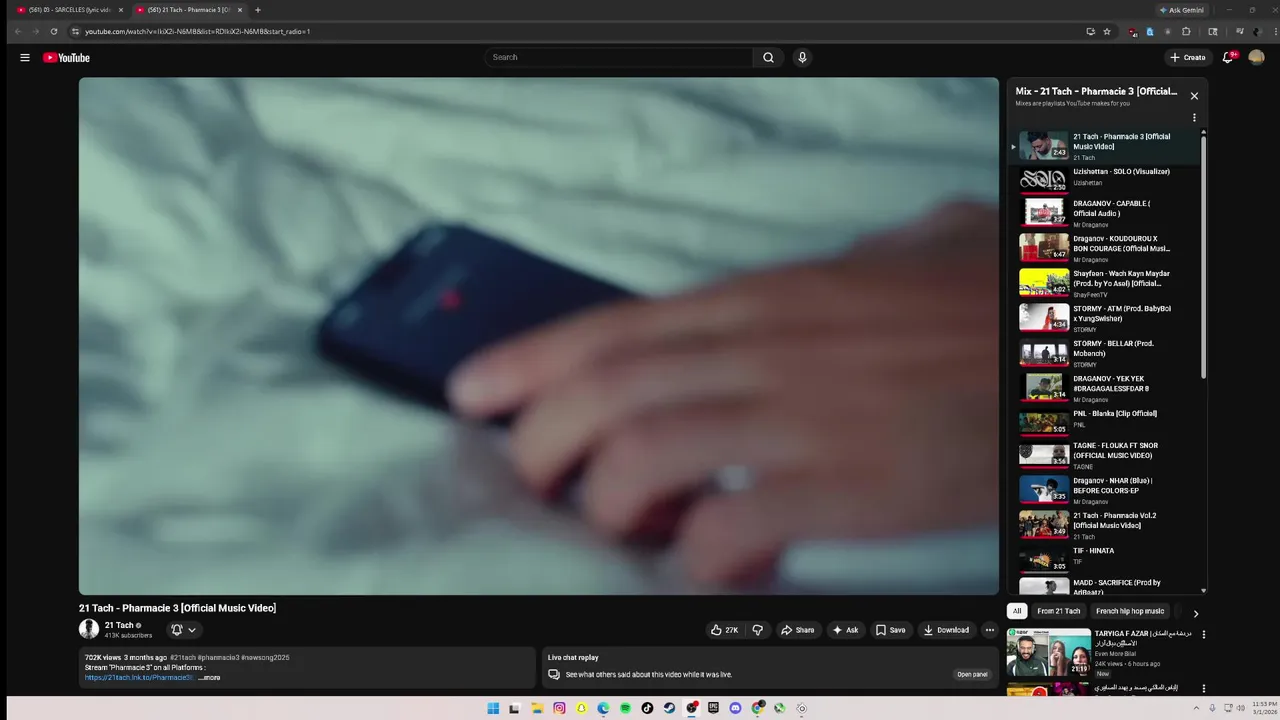
Task: Open YouTube notifications bell
Action: coord(1228,57)
